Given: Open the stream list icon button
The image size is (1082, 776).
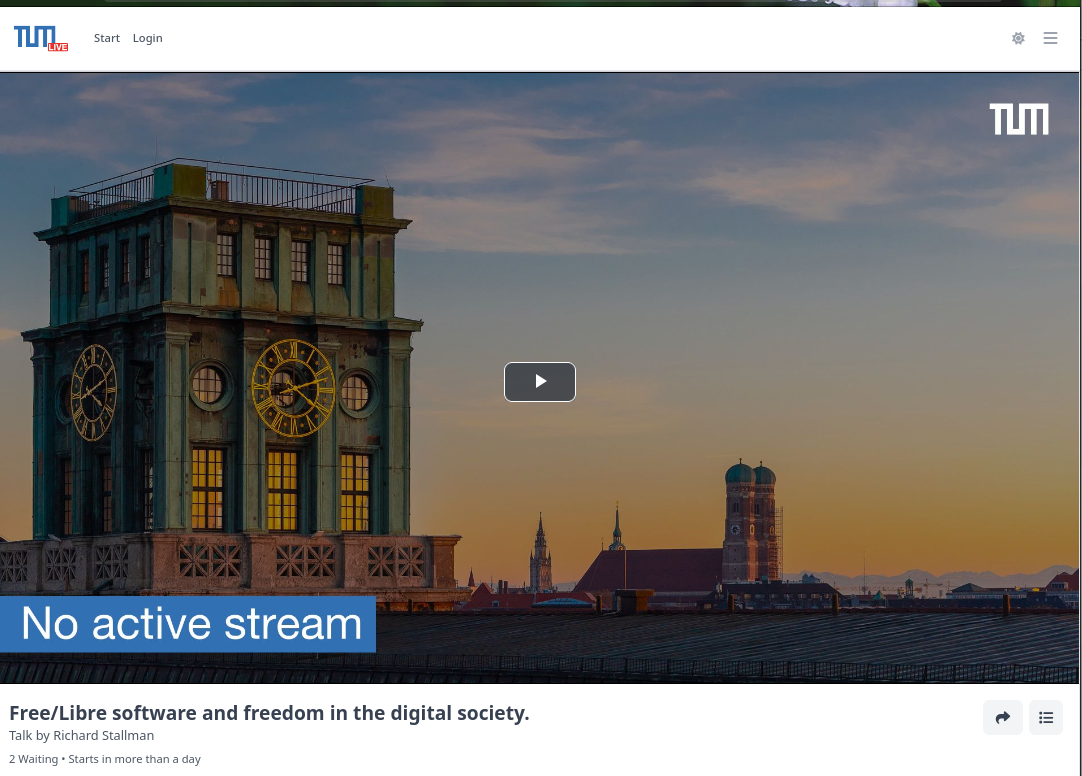Looking at the screenshot, I should pyautogui.click(x=1046, y=717).
